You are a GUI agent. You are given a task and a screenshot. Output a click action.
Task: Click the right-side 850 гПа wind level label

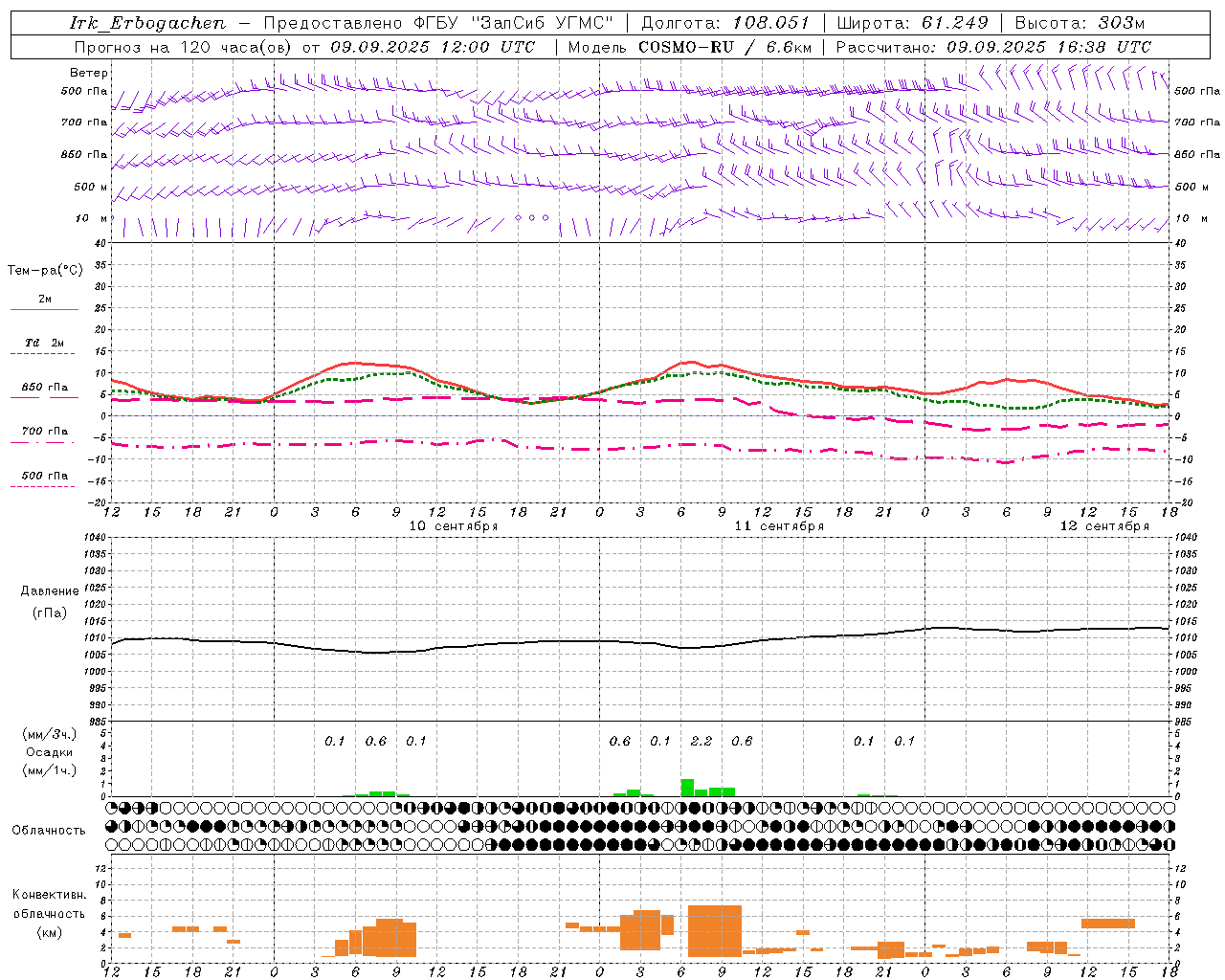(1197, 154)
